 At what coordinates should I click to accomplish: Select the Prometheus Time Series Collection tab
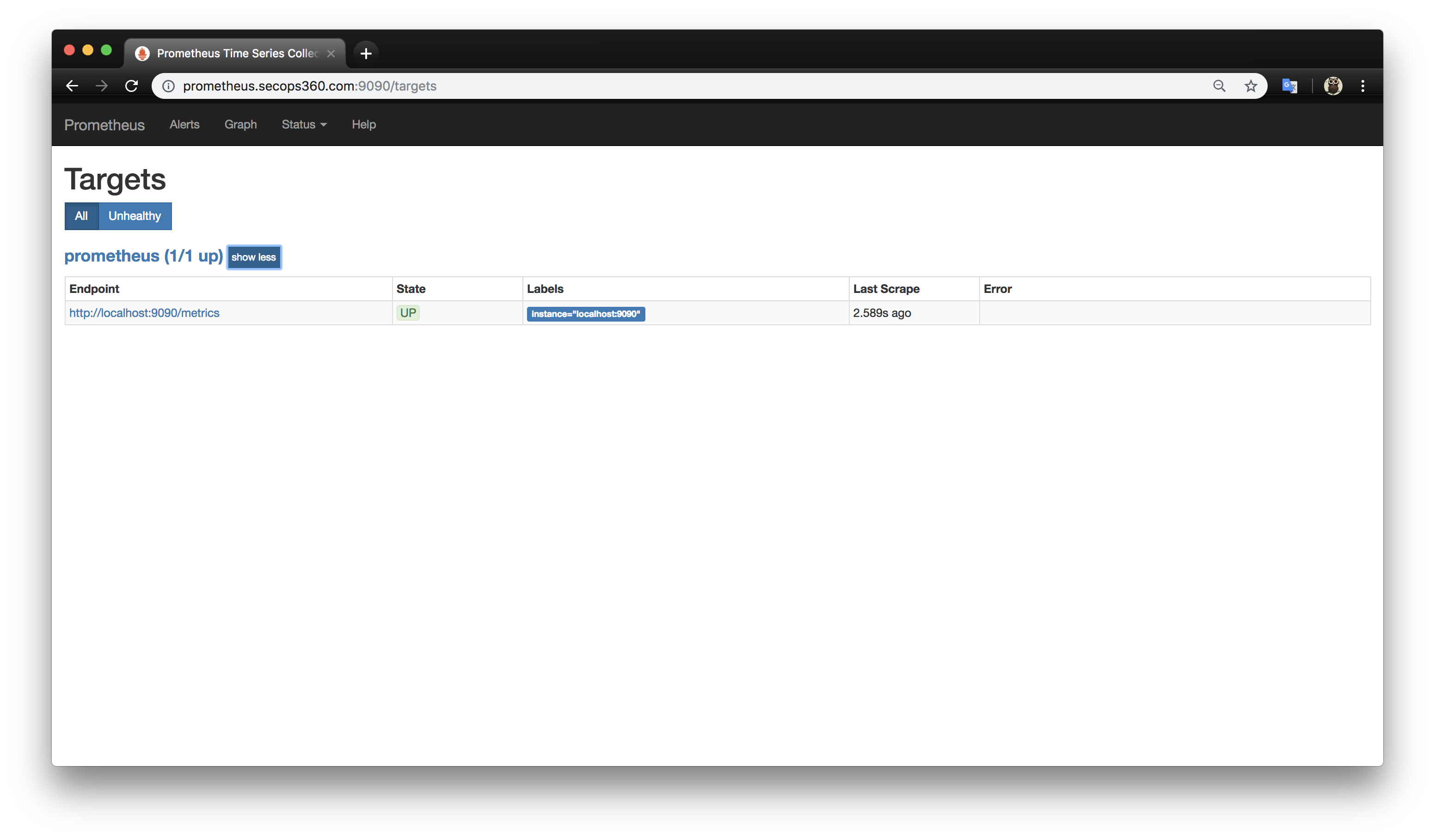coord(234,54)
